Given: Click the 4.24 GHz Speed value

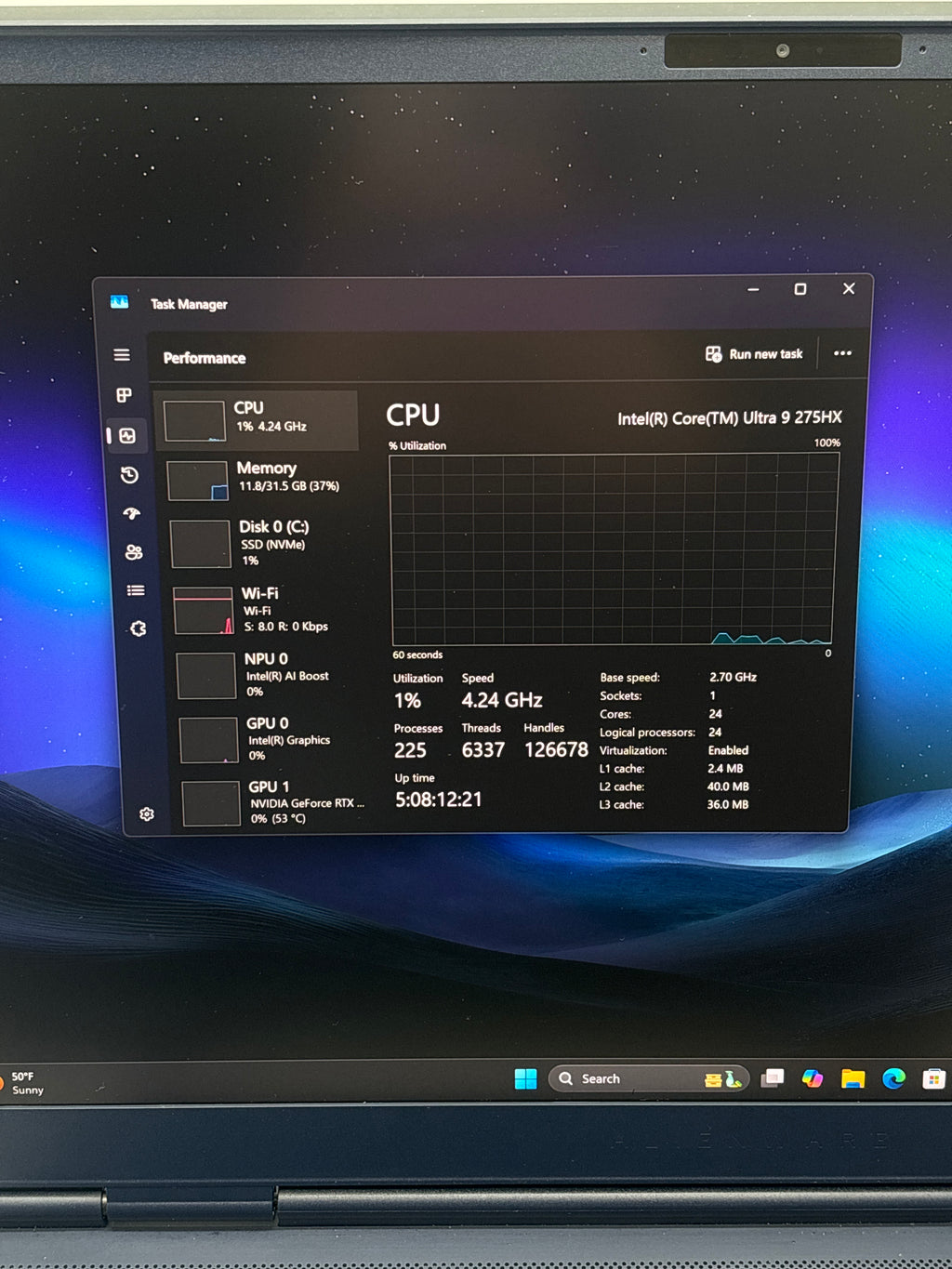Looking at the screenshot, I should [x=502, y=700].
